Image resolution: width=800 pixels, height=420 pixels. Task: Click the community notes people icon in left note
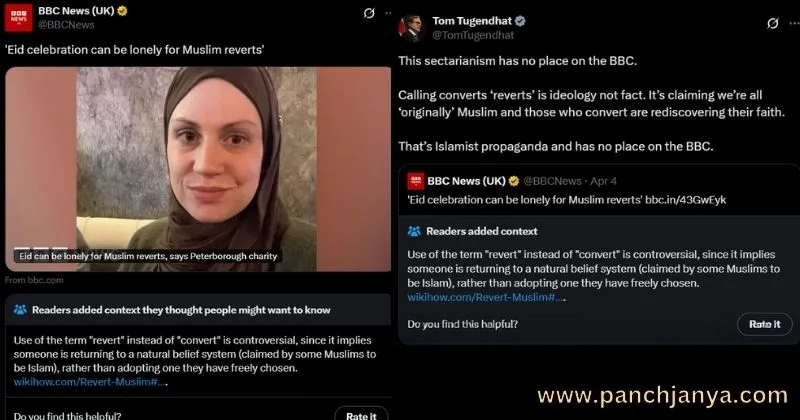pos(20,310)
